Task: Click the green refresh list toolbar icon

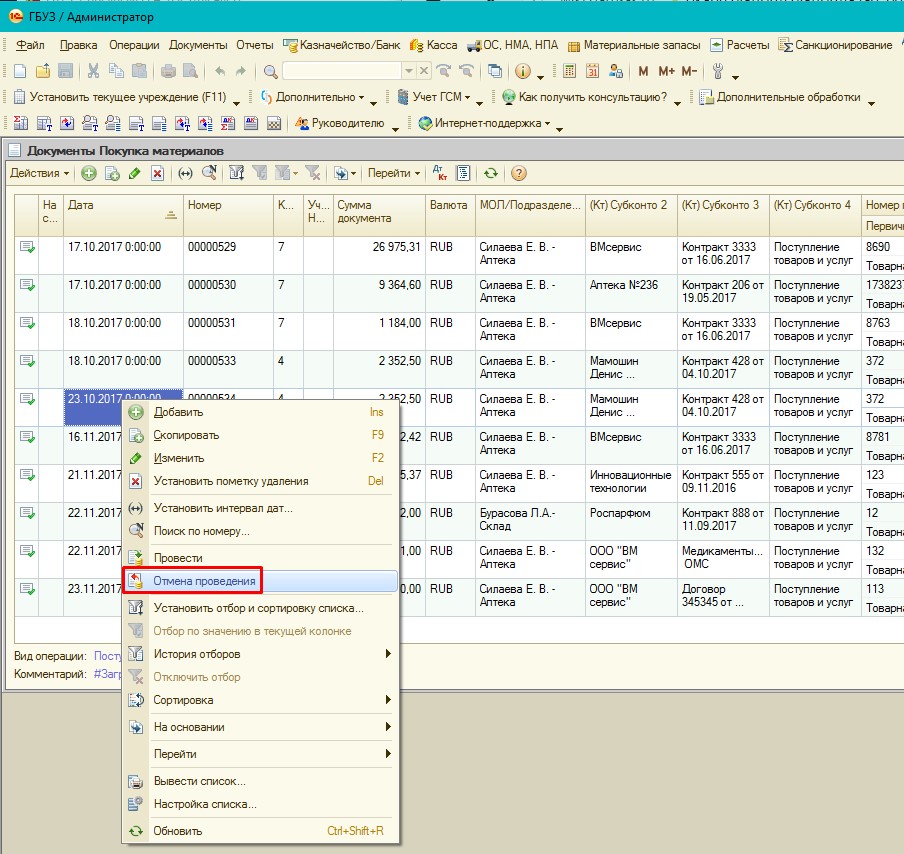Action: click(491, 173)
